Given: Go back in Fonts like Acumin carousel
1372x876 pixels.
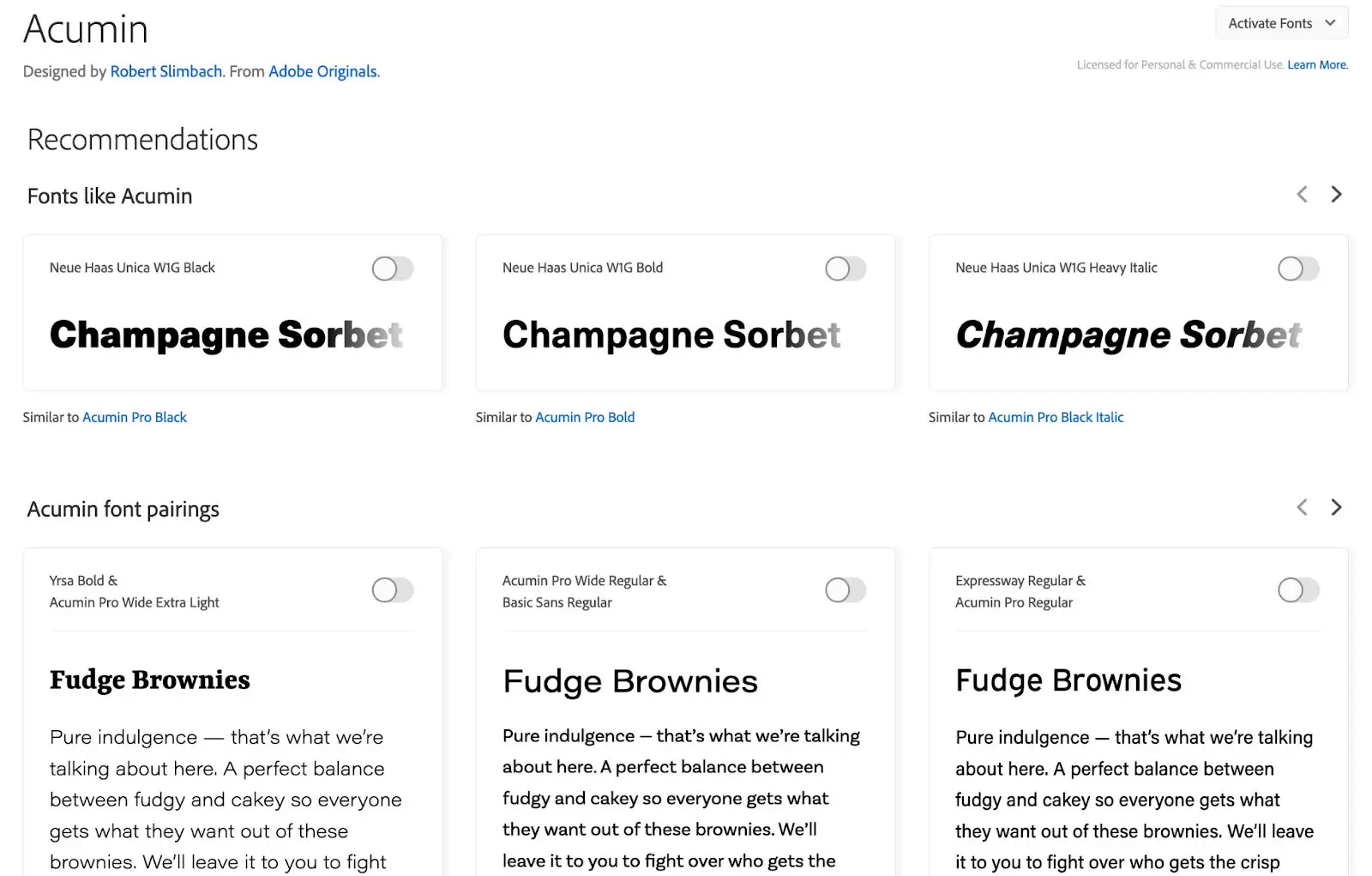Looking at the screenshot, I should (x=1302, y=195).
